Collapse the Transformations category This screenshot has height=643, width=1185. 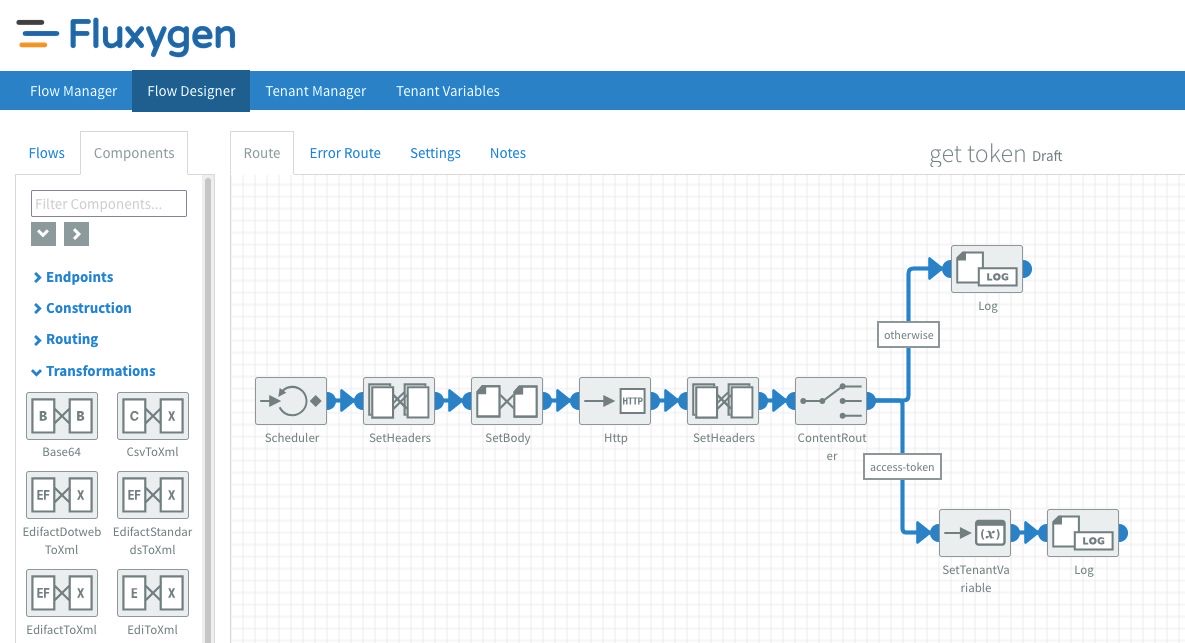[x=100, y=371]
